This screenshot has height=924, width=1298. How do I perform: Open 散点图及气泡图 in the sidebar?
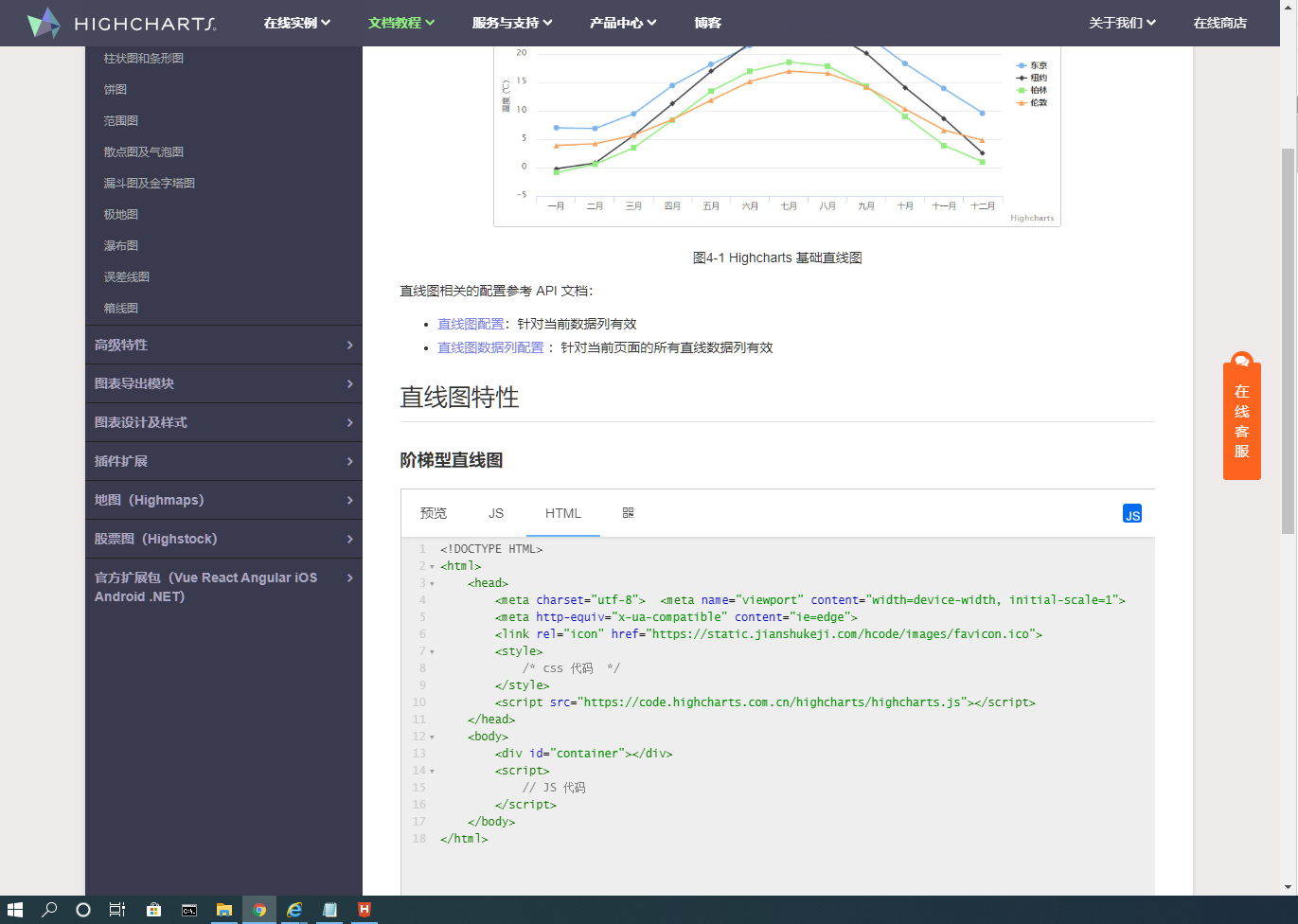point(144,151)
